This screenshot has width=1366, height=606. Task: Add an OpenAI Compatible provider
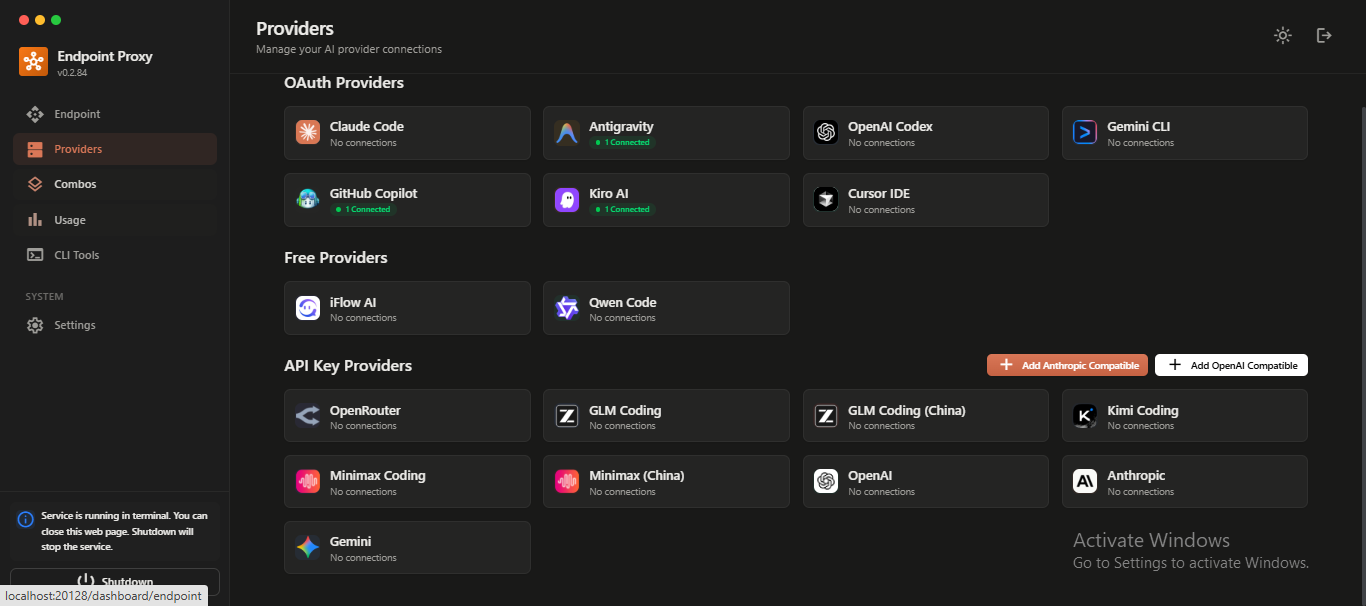pyautogui.click(x=1231, y=364)
